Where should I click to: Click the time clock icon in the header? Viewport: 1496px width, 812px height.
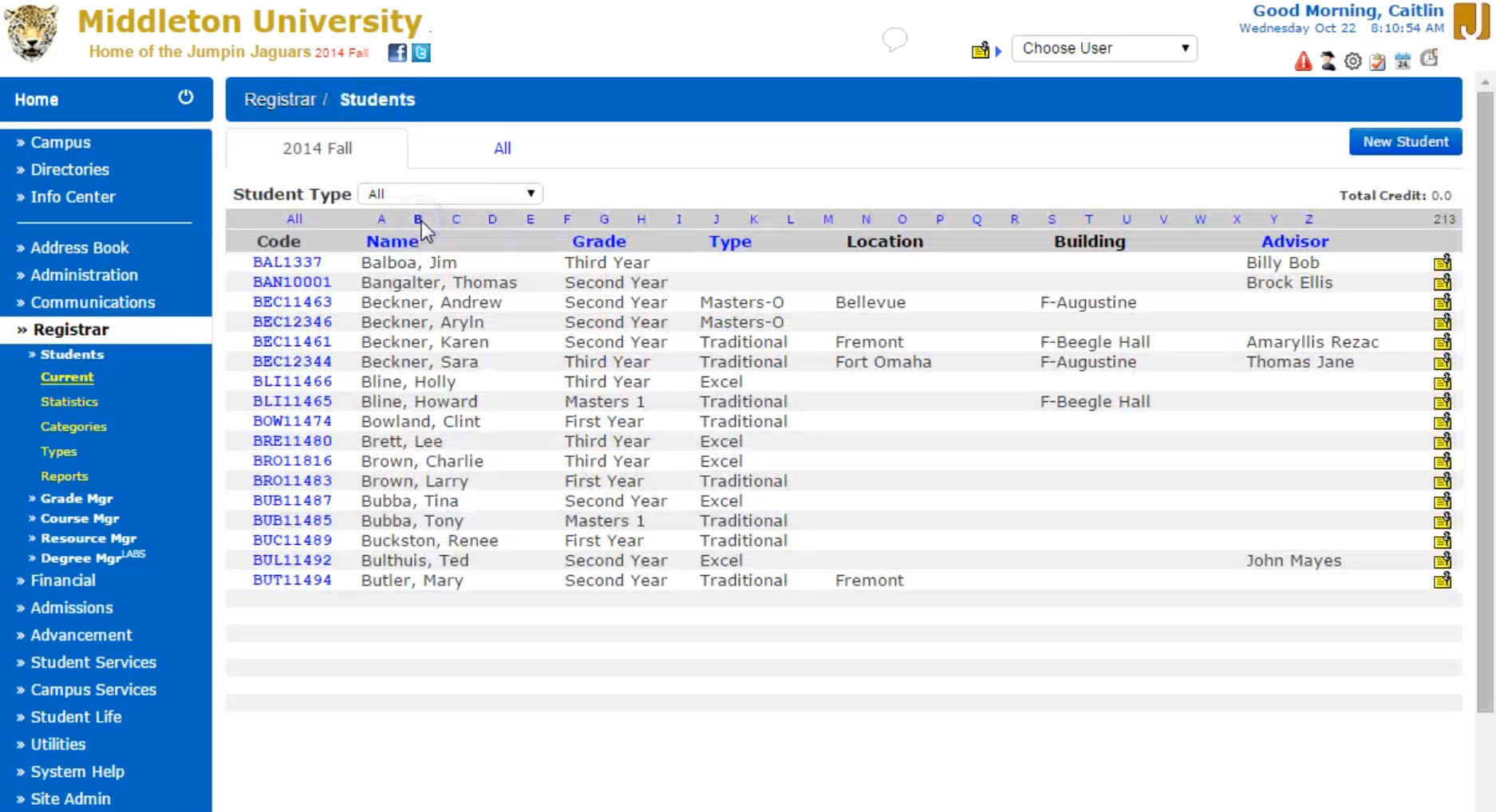point(1428,59)
